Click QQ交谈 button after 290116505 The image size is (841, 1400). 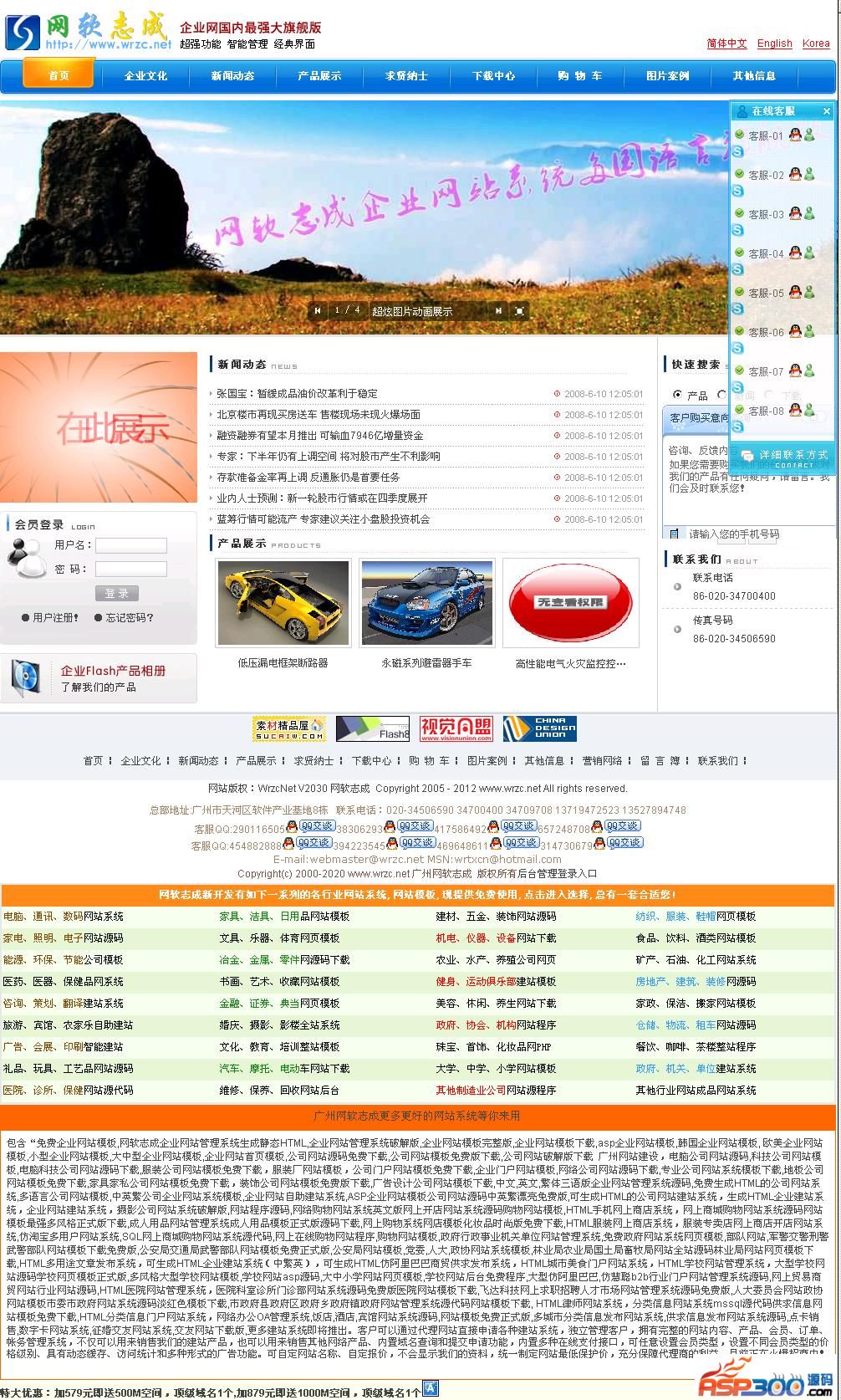[317, 826]
